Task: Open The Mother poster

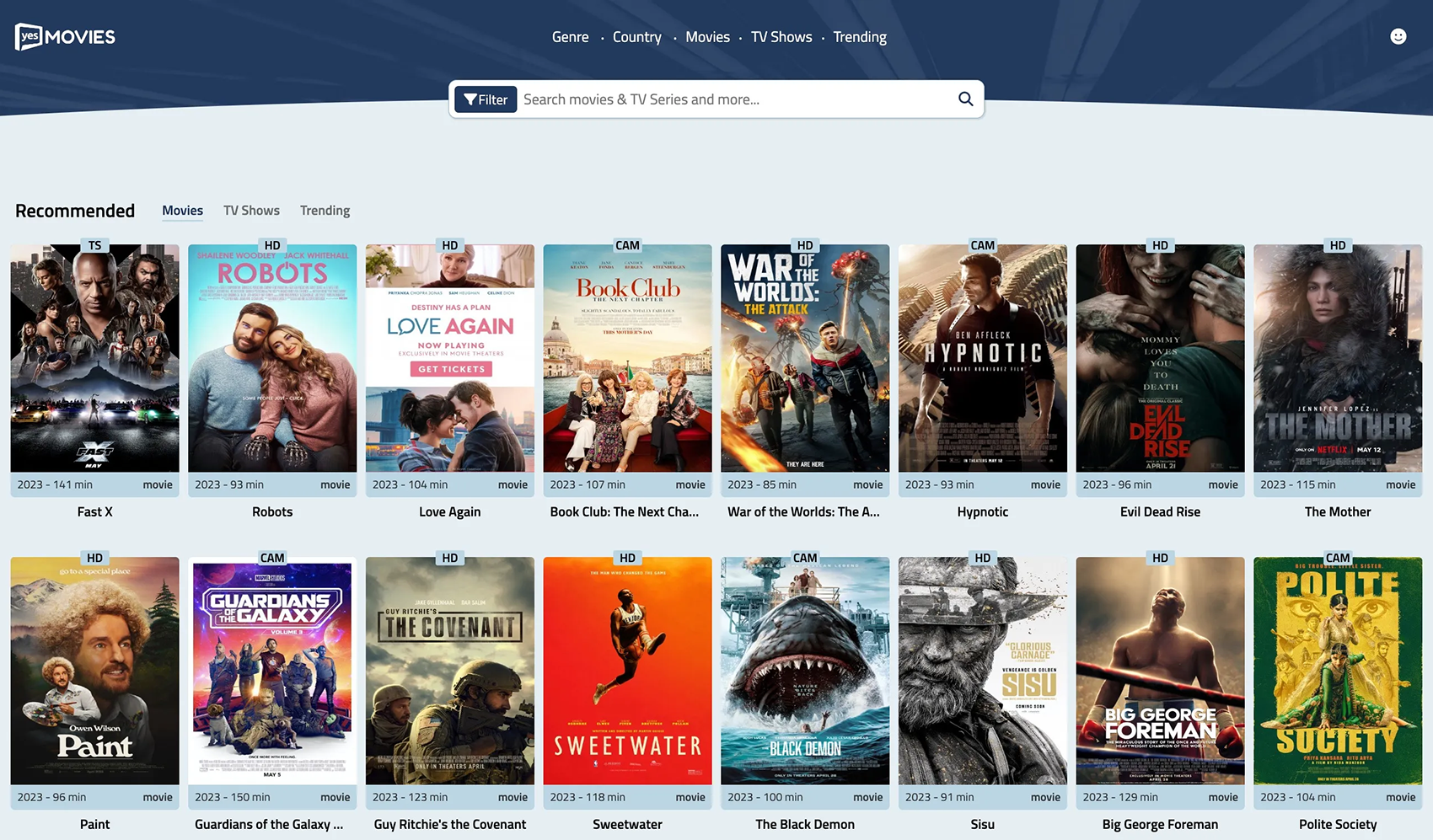Action: click(x=1338, y=358)
